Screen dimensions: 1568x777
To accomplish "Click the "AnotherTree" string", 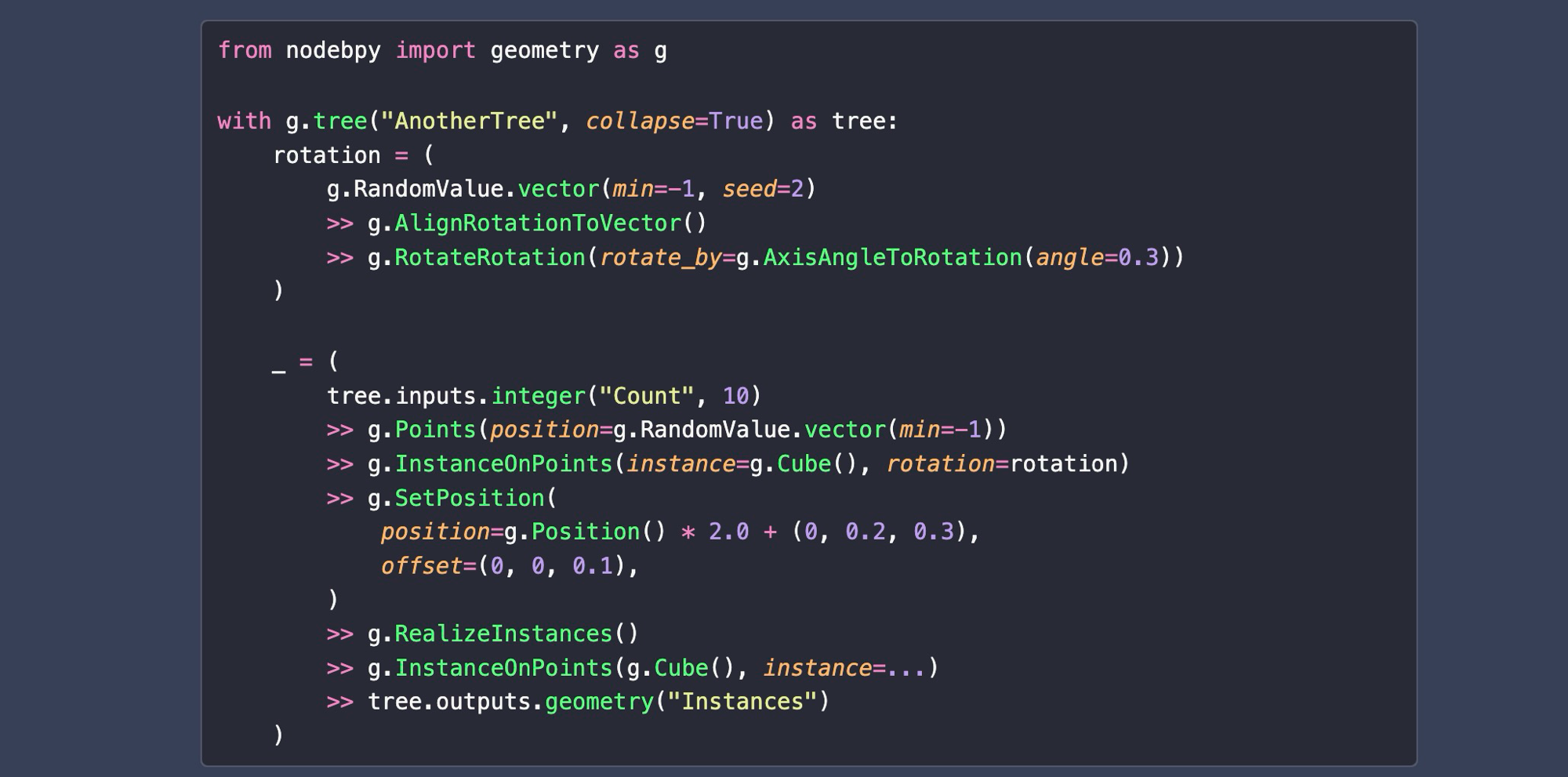I will 470,122.
